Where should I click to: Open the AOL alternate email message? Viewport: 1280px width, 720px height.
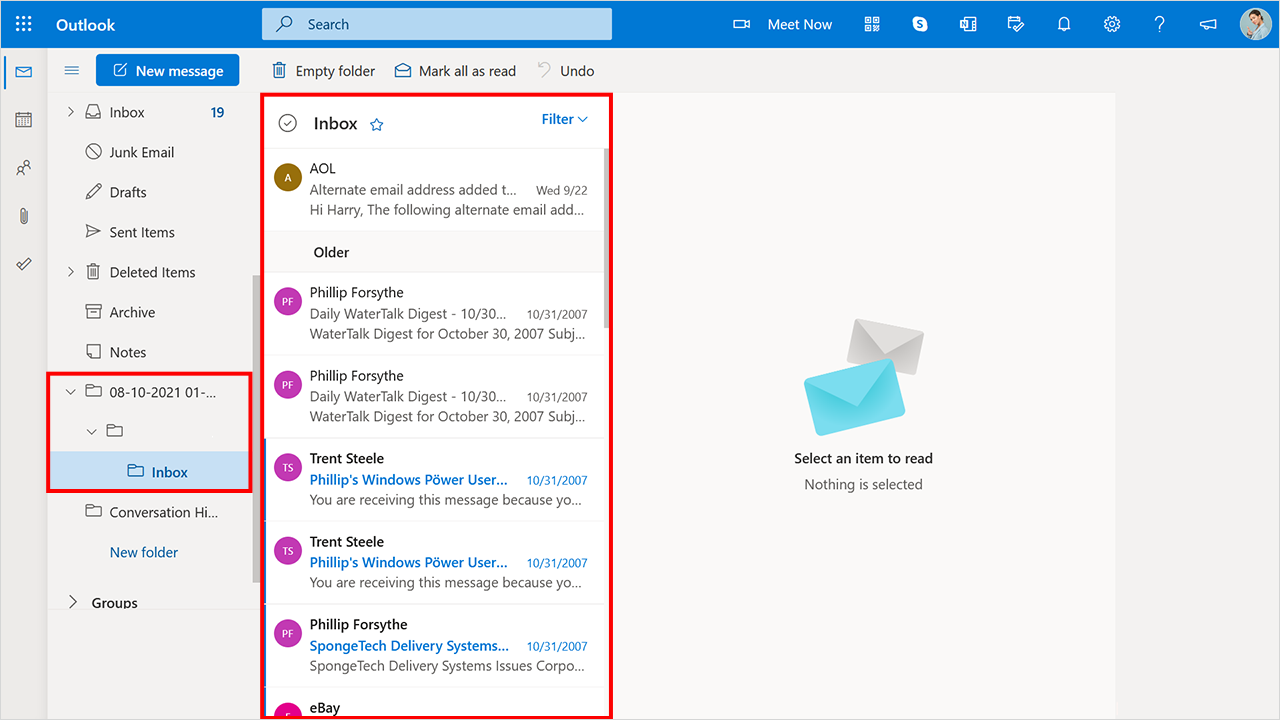pyautogui.click(x=436, y=190)
